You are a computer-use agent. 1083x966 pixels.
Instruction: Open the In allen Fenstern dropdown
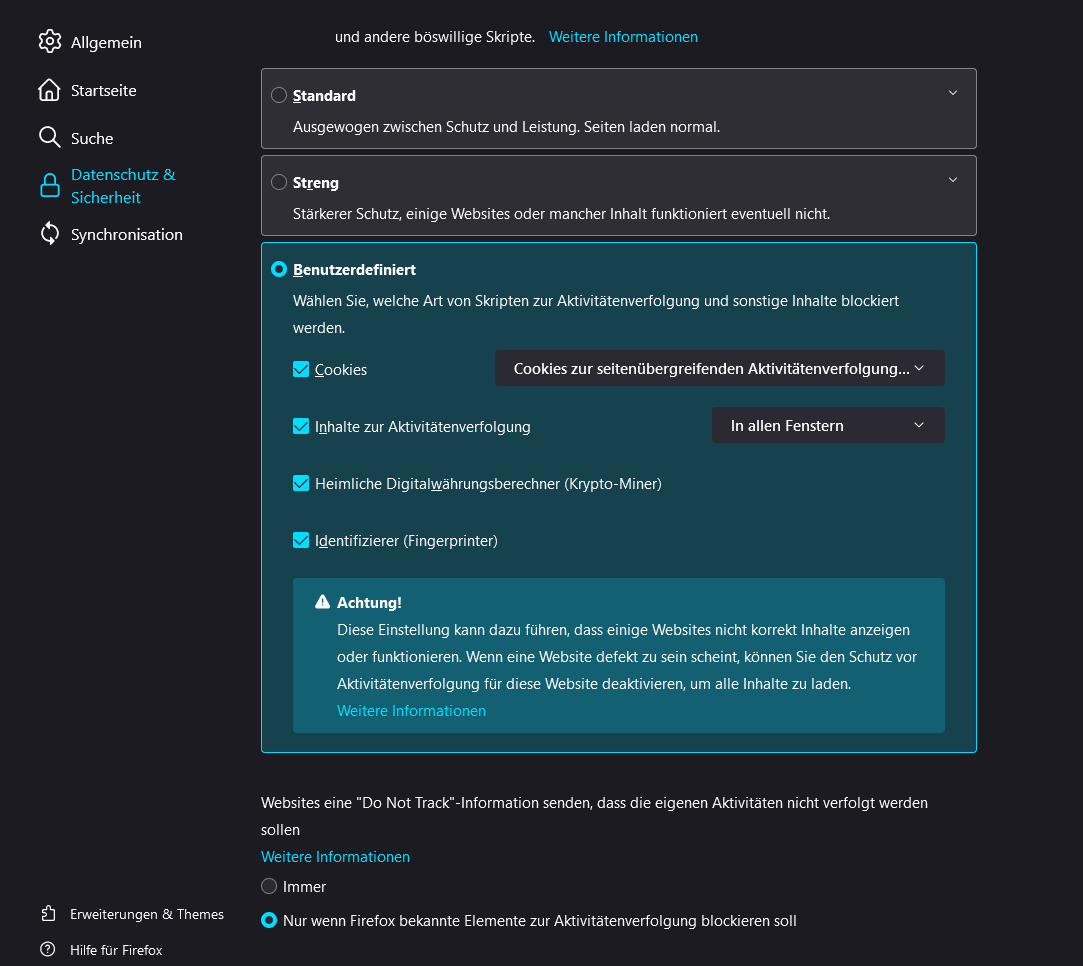point(827,425)
